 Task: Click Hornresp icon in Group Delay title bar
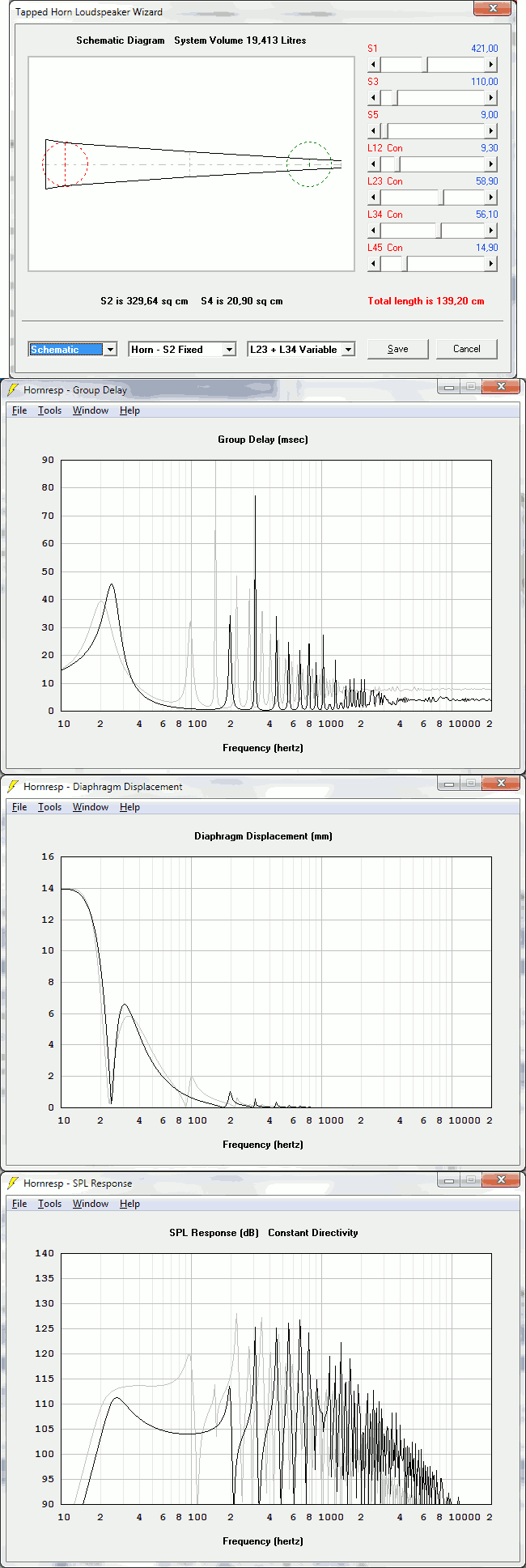(13, 389)
